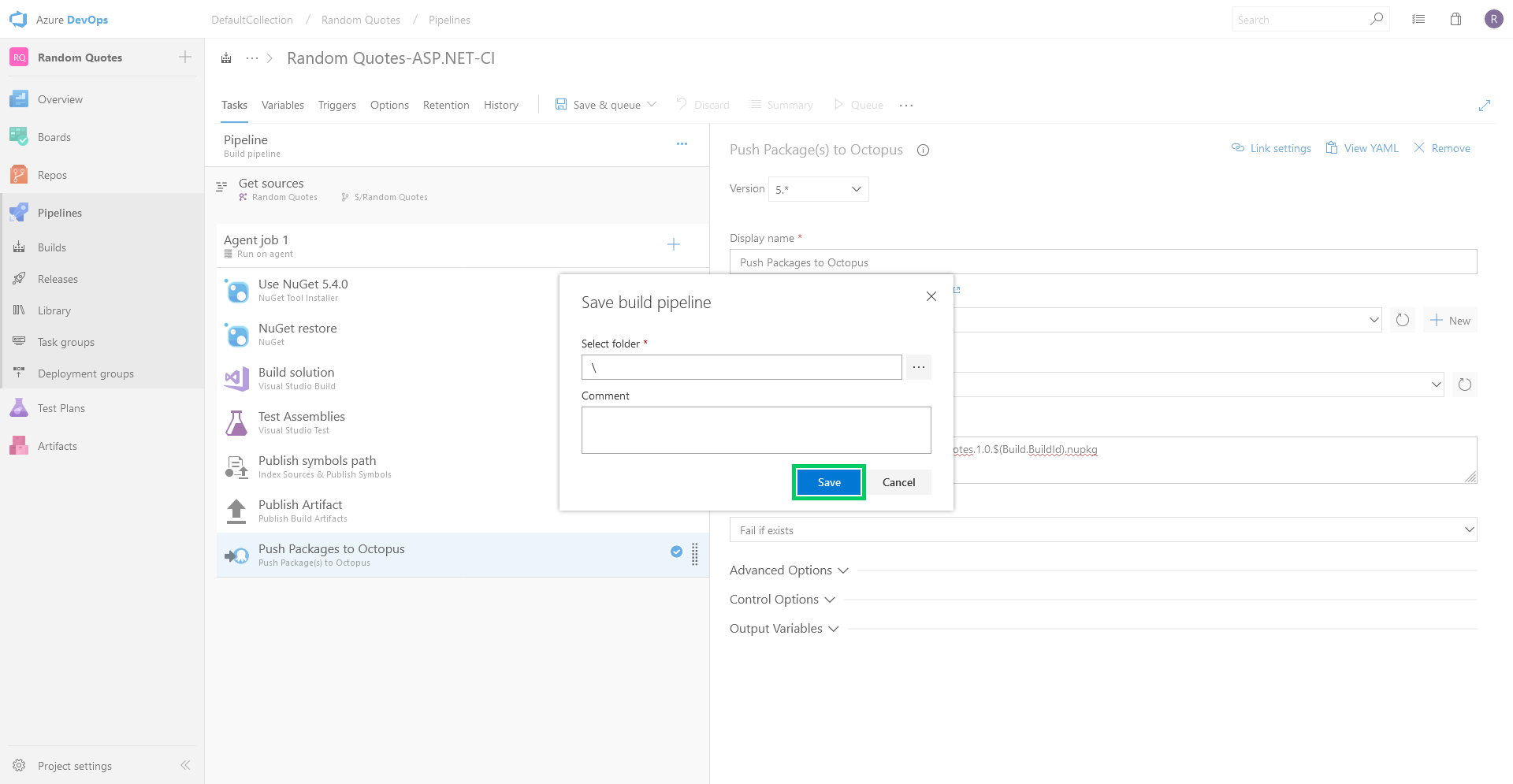The width and height of the screenshot is (1513, 784).
Task: Toggle full screen mode icon
Action: [1485, 105]
